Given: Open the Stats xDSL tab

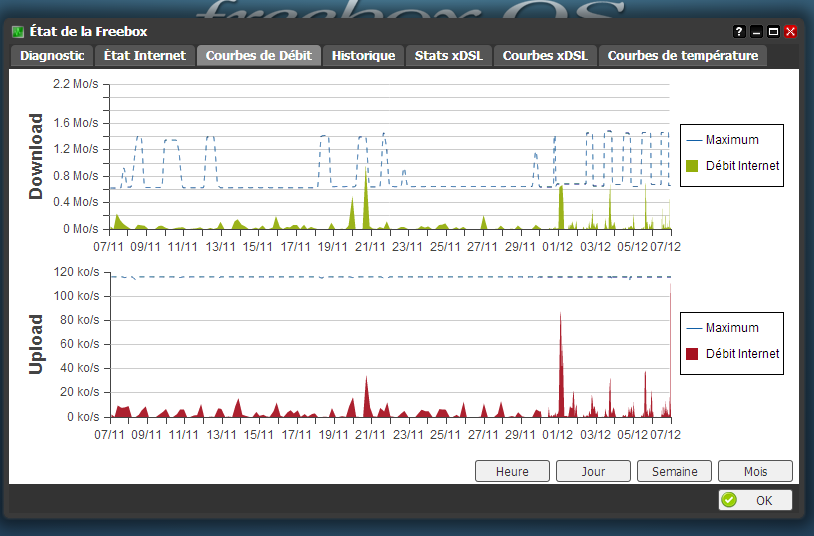Looking at the screenshot, I should coord(449,56).
